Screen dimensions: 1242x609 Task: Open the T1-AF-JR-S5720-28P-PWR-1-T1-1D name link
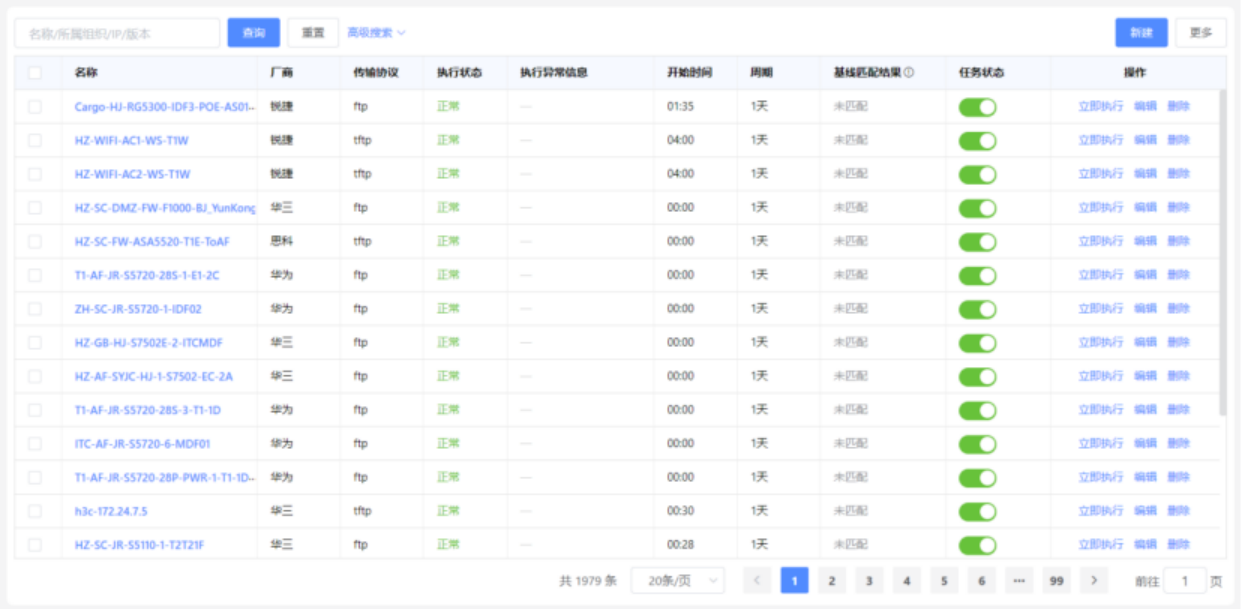165,477
